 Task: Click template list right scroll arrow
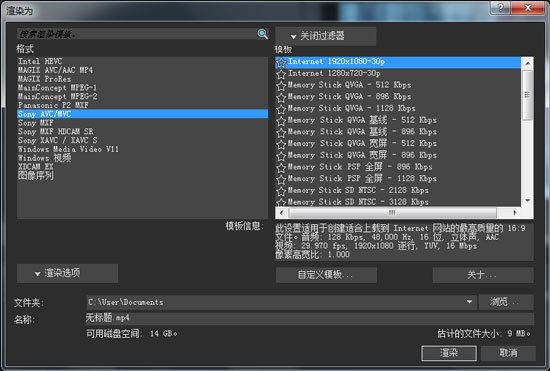click(515, 213)
